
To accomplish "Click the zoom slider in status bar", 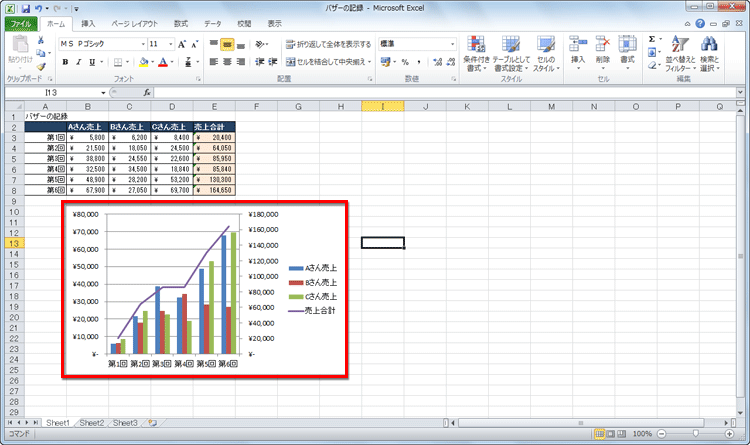I will [x=695, y=433].
